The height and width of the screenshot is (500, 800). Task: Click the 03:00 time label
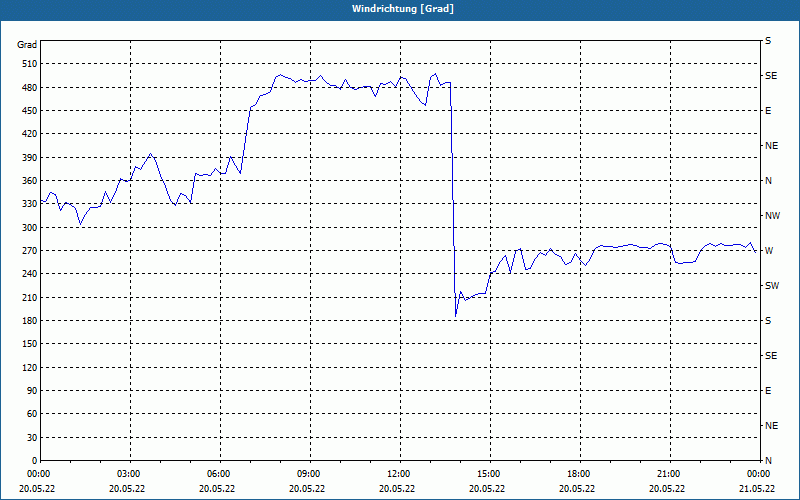tap(128, 473)
